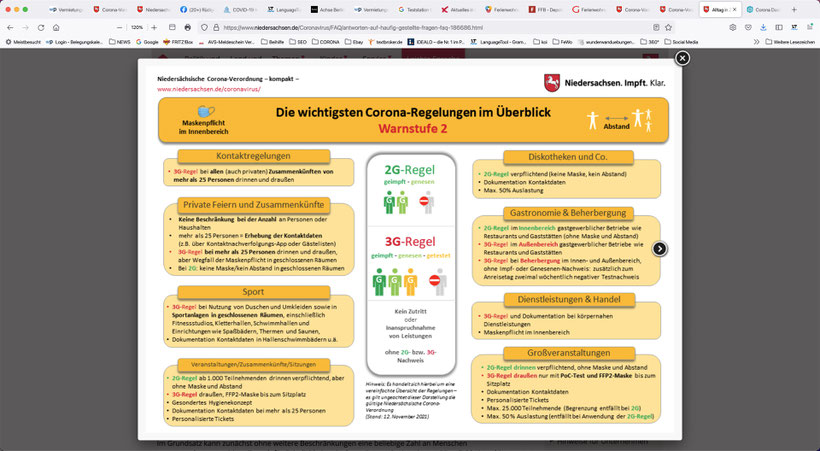The image size is (820, 451).
Task: Switch to the Corona Dashboard tab
Action: point(762,9)
